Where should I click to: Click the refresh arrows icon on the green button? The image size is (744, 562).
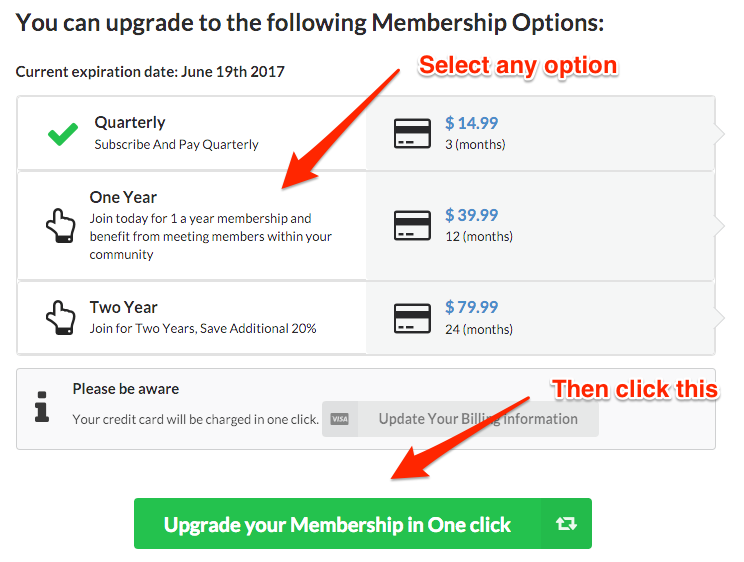[566, 524]
